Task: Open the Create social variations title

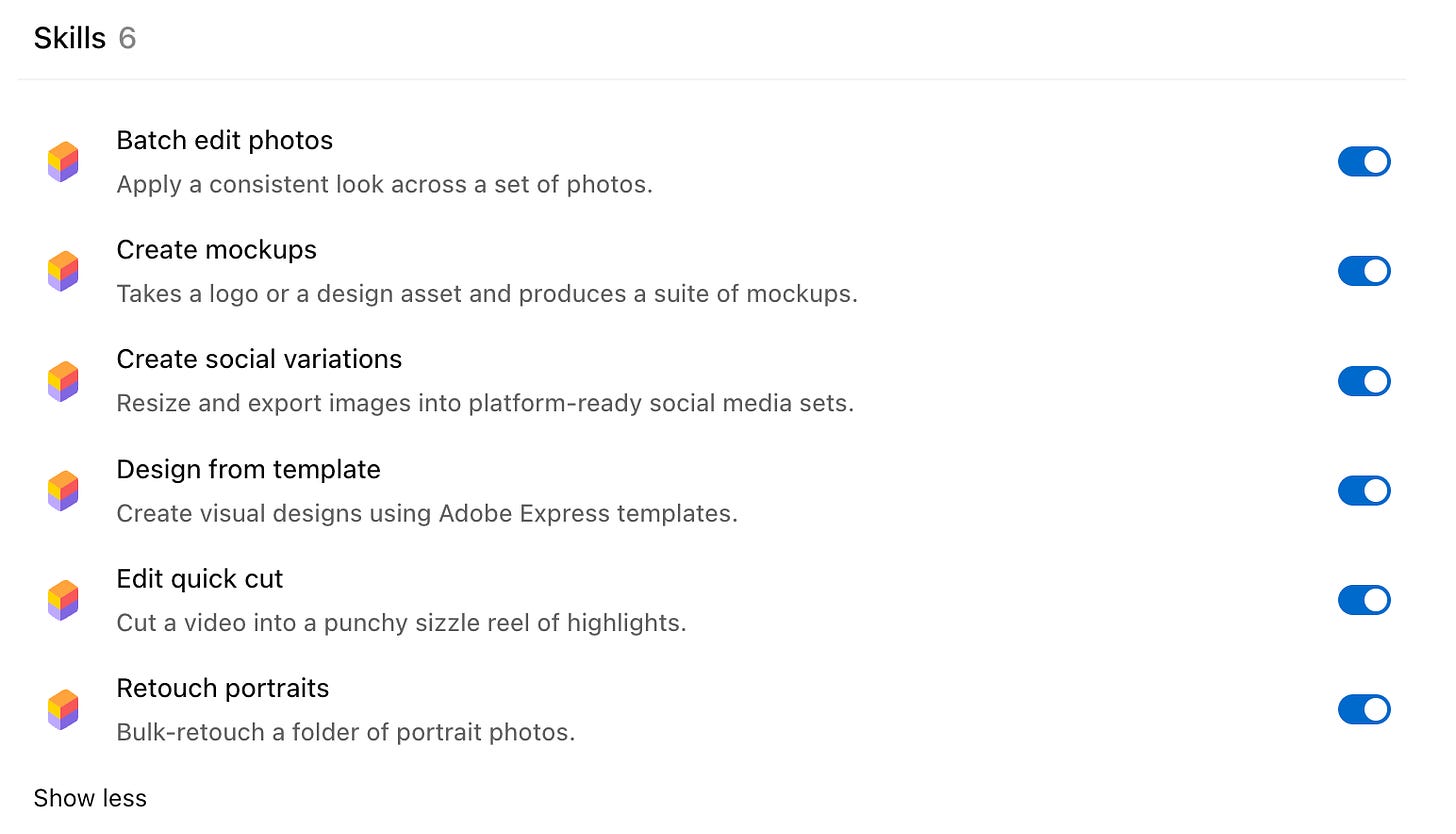Action: [x=259, y=359]
